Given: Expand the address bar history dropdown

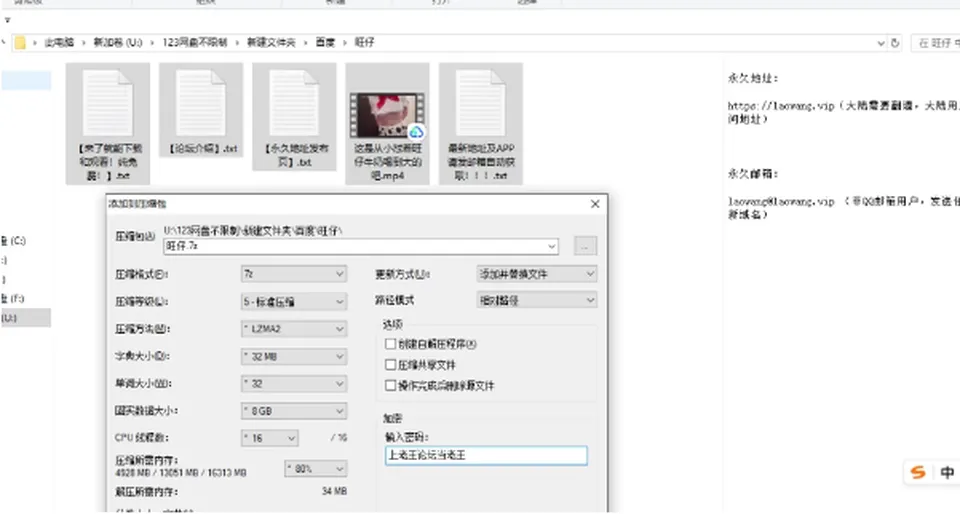Looking at the screenshot, I should (880, 43).
